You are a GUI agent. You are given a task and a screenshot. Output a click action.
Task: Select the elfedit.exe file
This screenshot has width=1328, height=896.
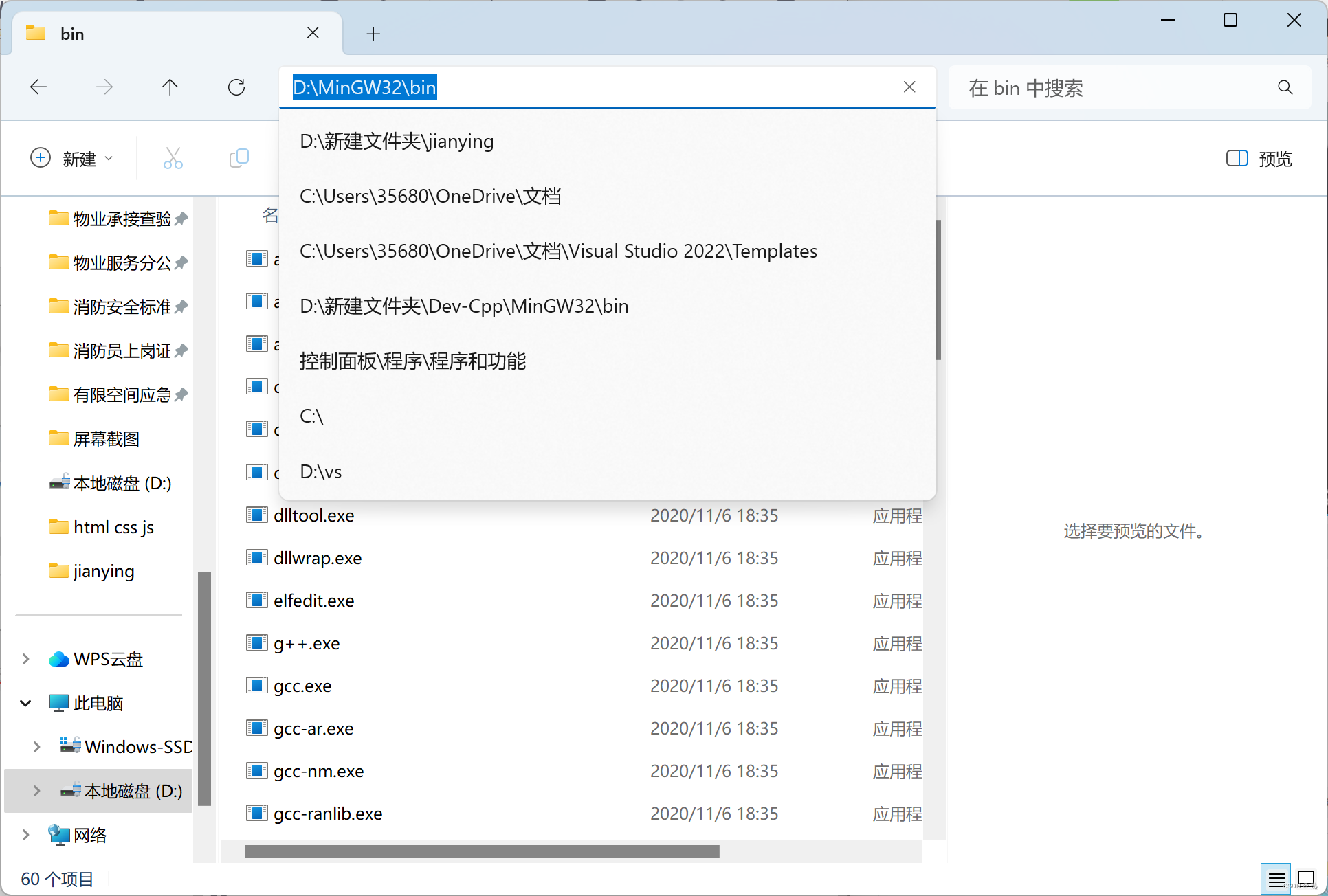[x=313, y=601]
